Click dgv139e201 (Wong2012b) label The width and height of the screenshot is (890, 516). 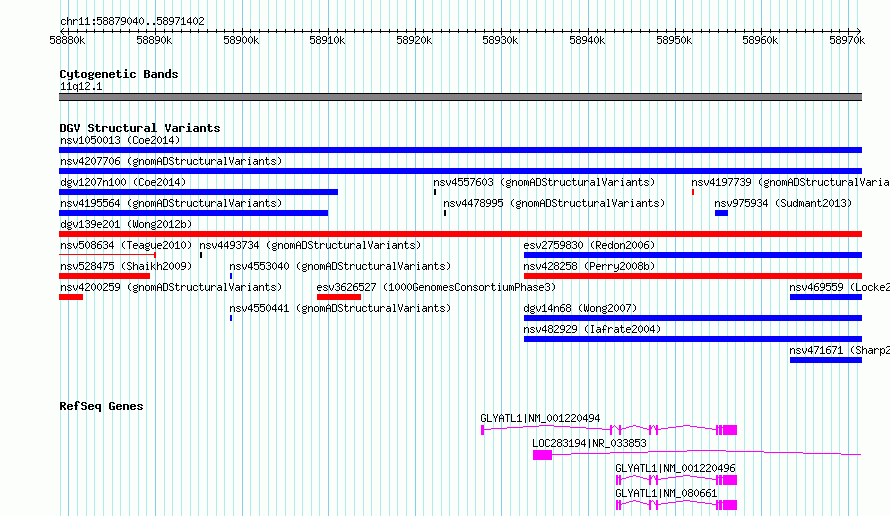(126, 224)
